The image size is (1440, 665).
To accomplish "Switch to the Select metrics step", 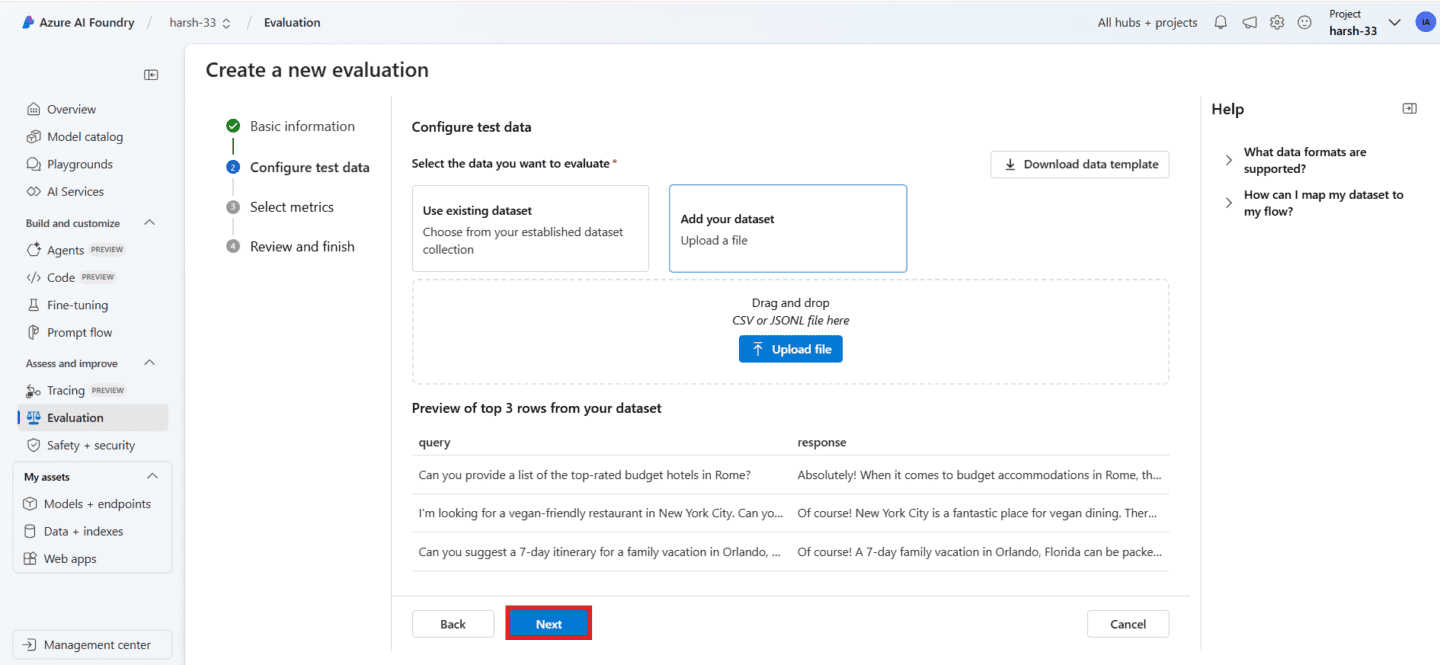I will [x=292, y=206].
